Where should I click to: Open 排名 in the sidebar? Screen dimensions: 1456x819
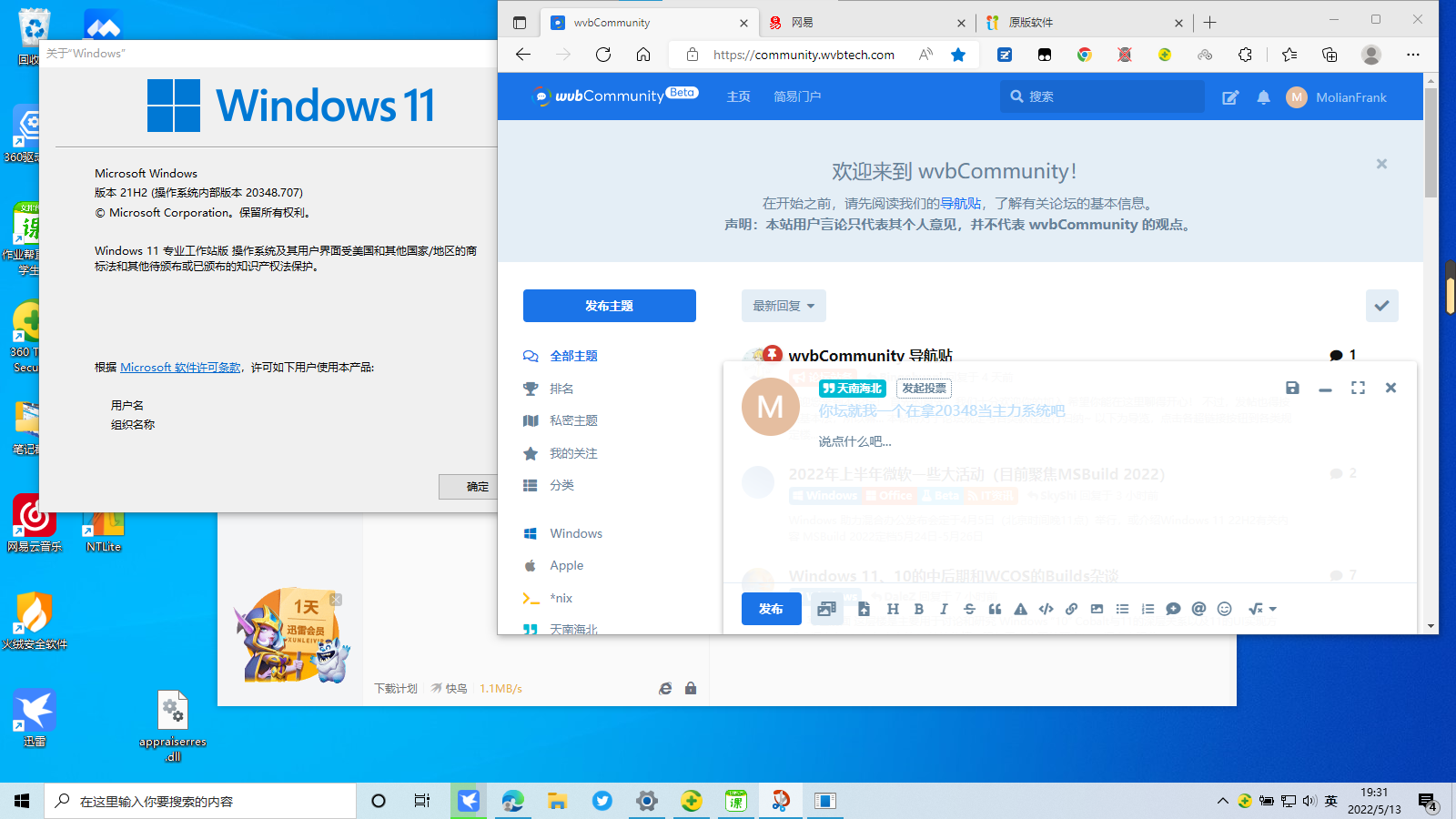pos(549,389)
